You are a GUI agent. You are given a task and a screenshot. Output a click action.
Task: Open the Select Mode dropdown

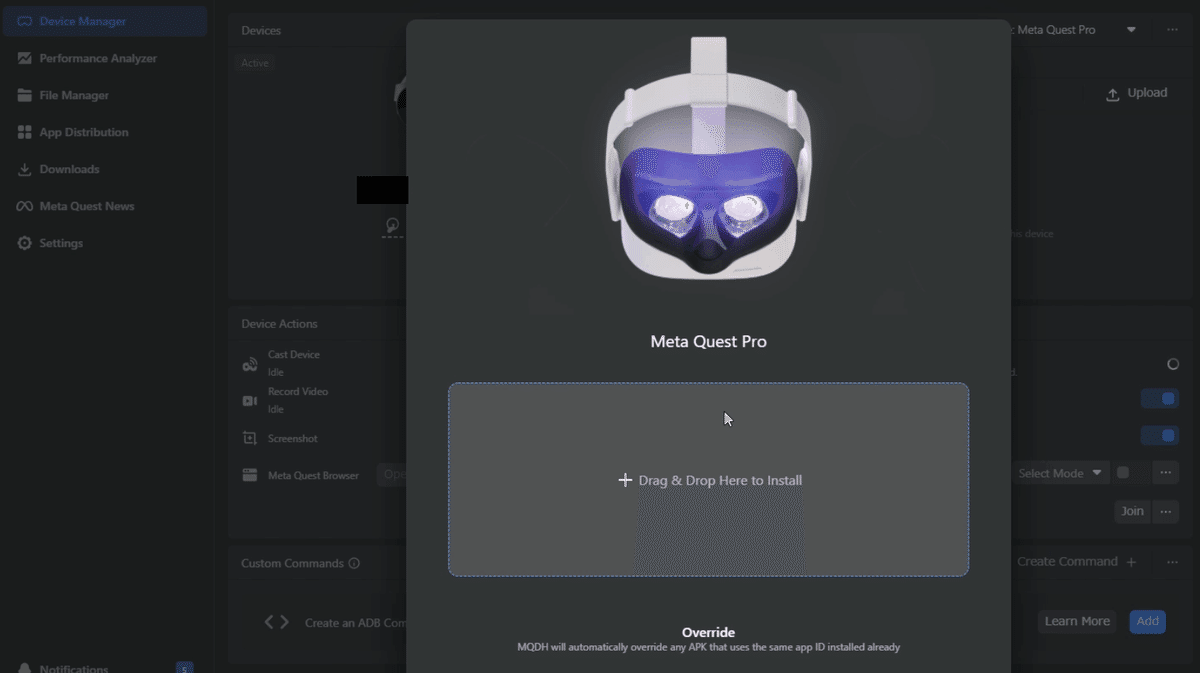[x=1060, y=473]
